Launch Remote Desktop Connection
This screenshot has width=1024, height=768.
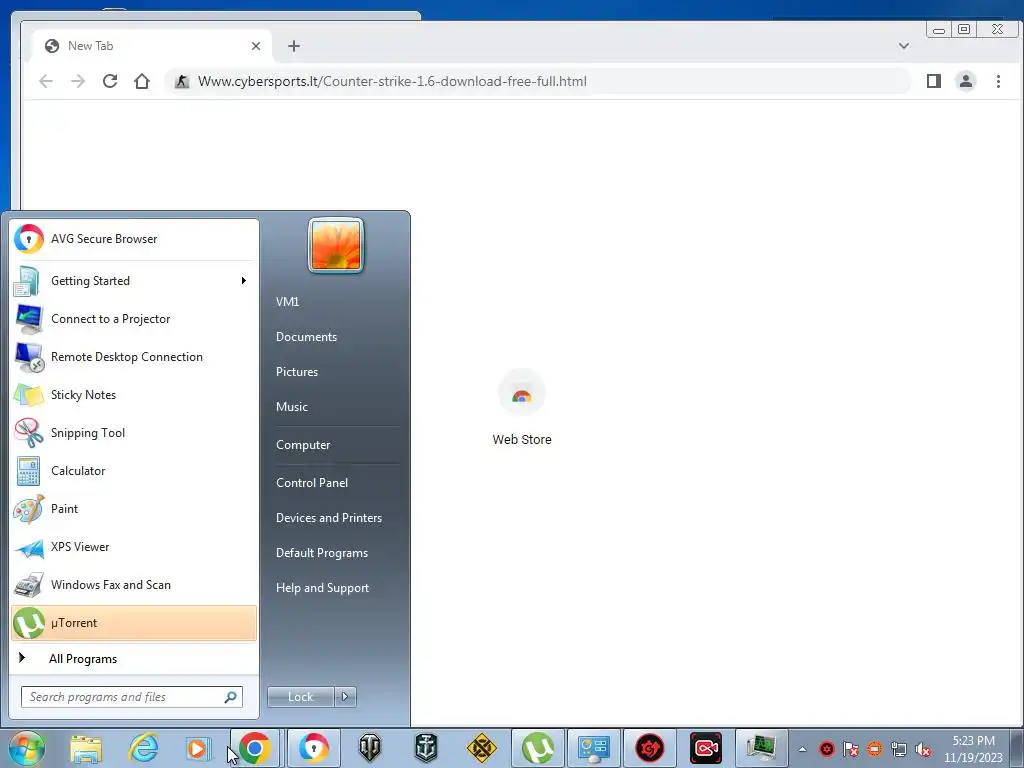click(134, 357)
